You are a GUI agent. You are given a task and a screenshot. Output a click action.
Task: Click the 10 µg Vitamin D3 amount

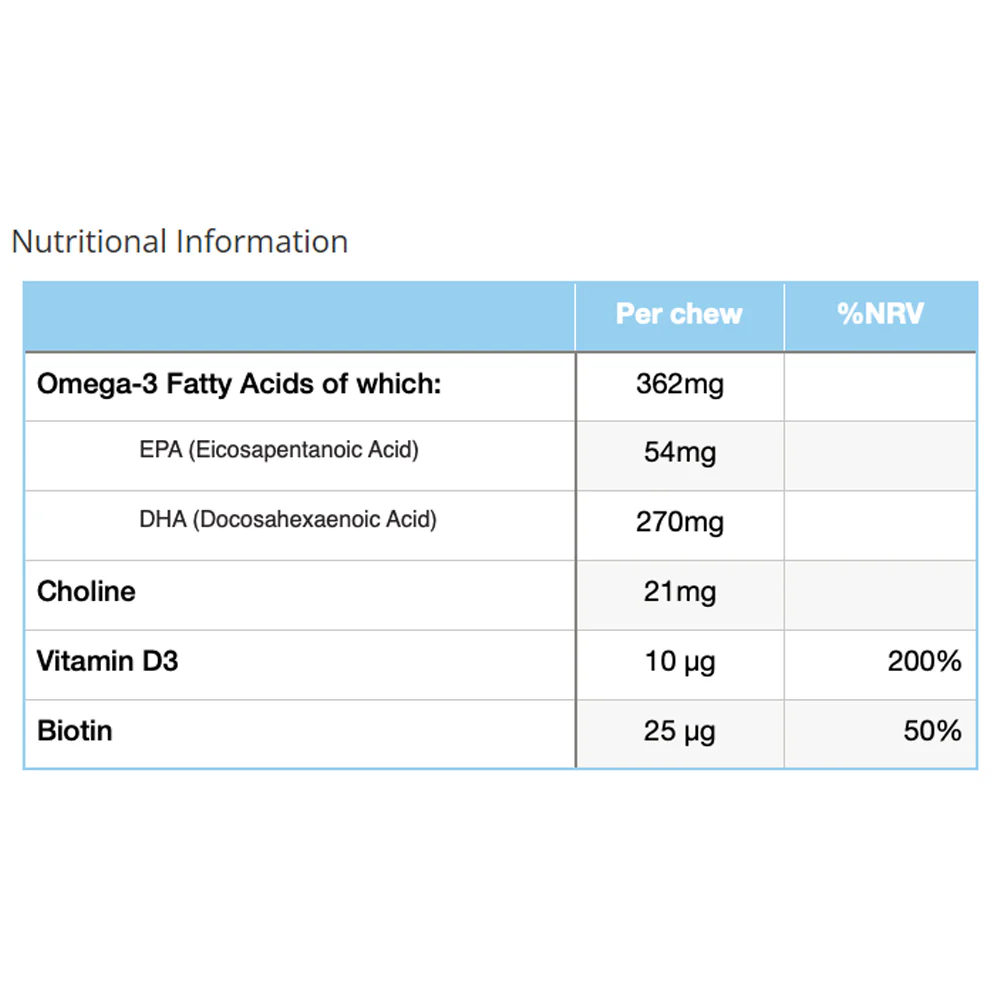(x=680, y=662)
